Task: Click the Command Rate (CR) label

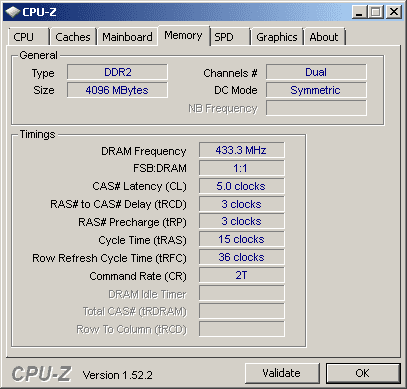Action: click(x=138, y=276)
